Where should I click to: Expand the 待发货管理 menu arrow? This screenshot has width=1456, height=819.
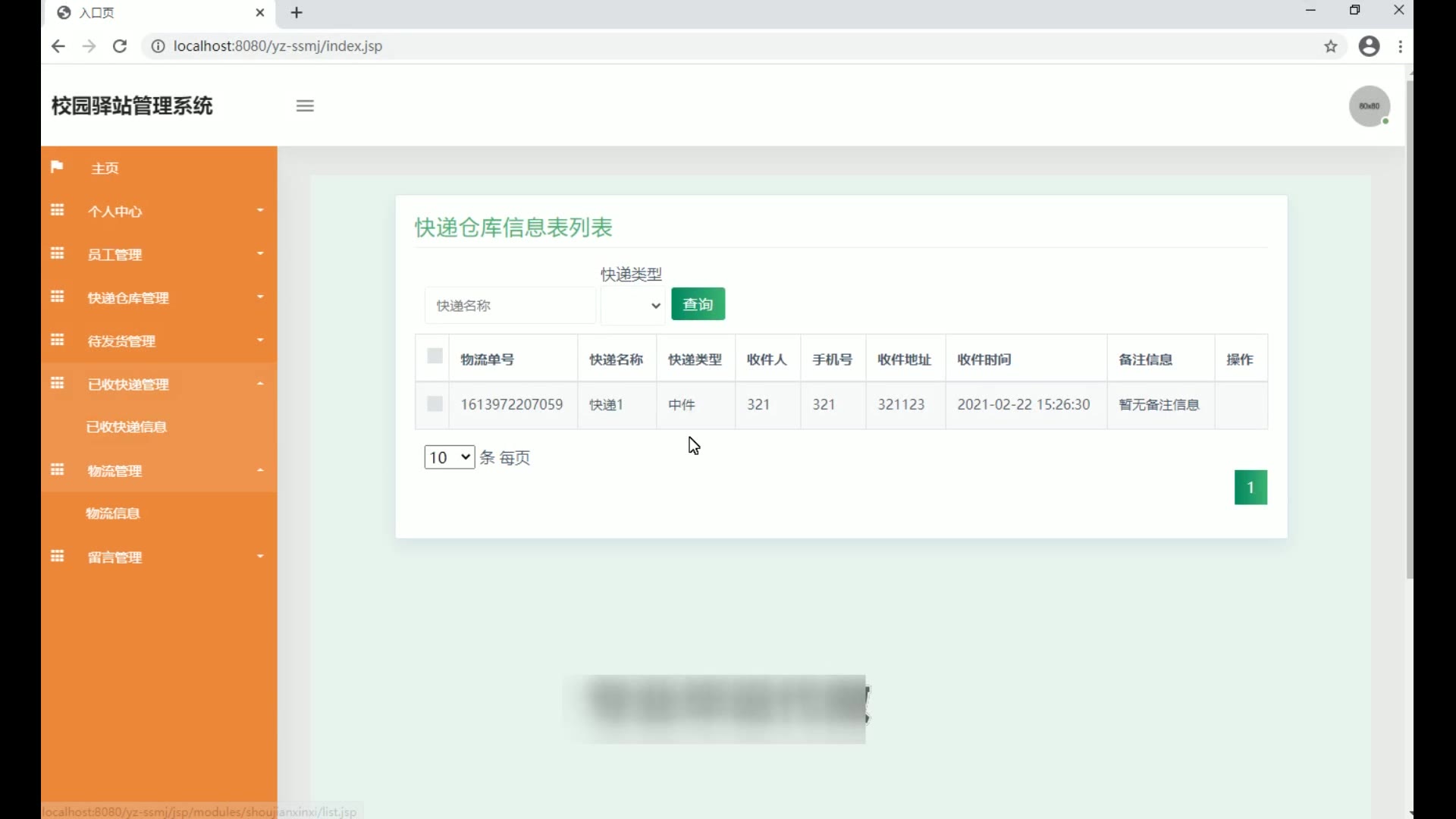coord(260,340)
